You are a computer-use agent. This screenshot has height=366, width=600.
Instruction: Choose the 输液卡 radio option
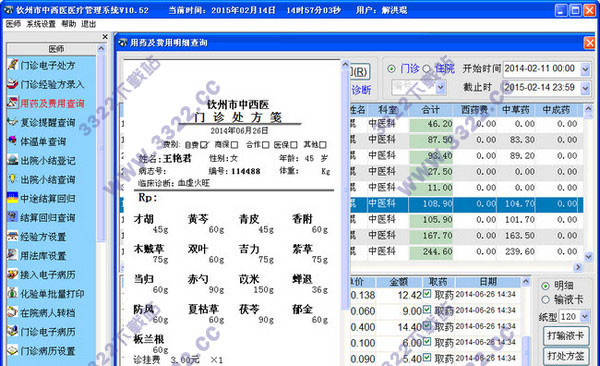(546, 300)
